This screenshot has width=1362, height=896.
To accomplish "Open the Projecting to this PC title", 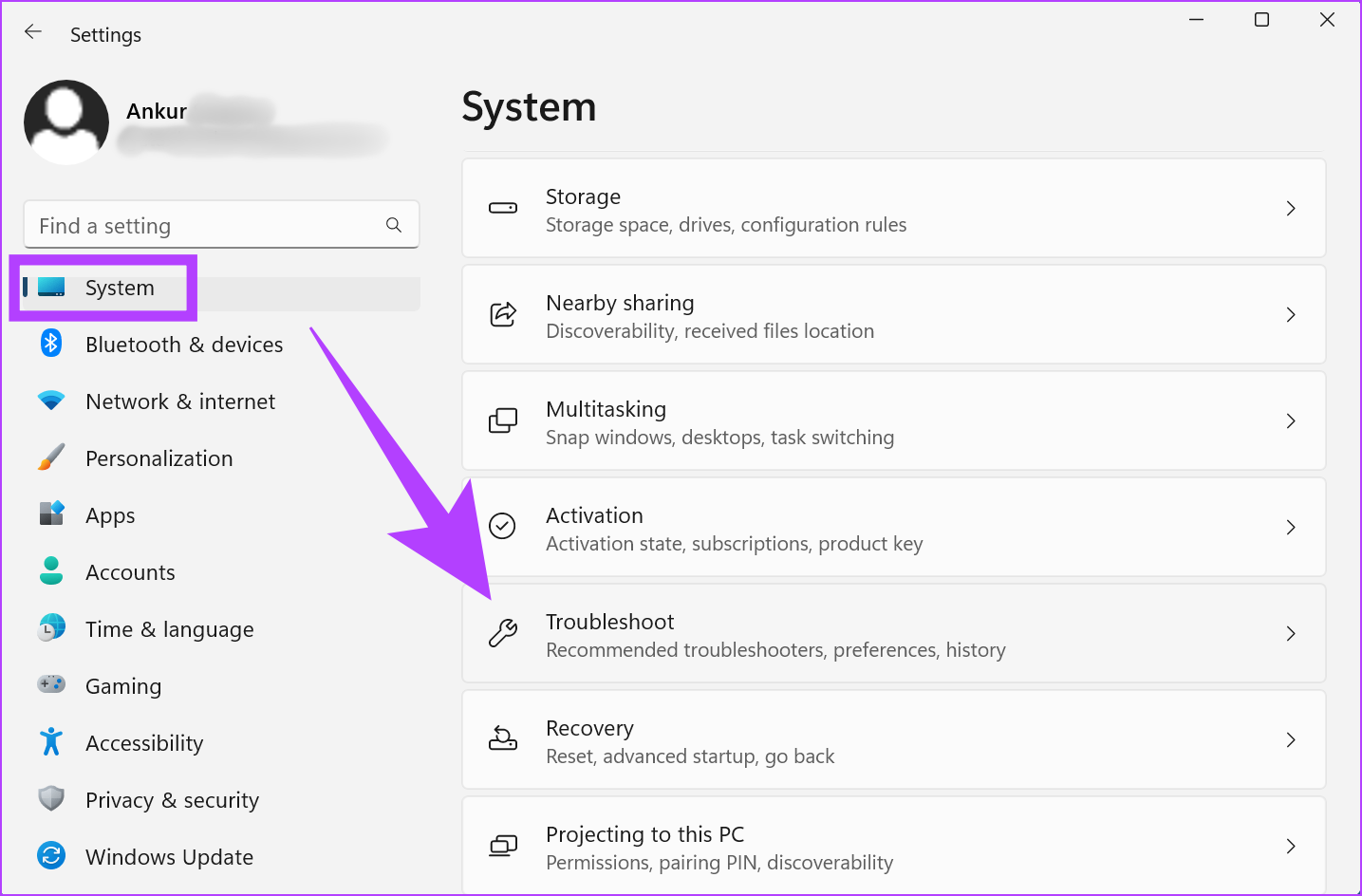I will (x=644, y=834).
